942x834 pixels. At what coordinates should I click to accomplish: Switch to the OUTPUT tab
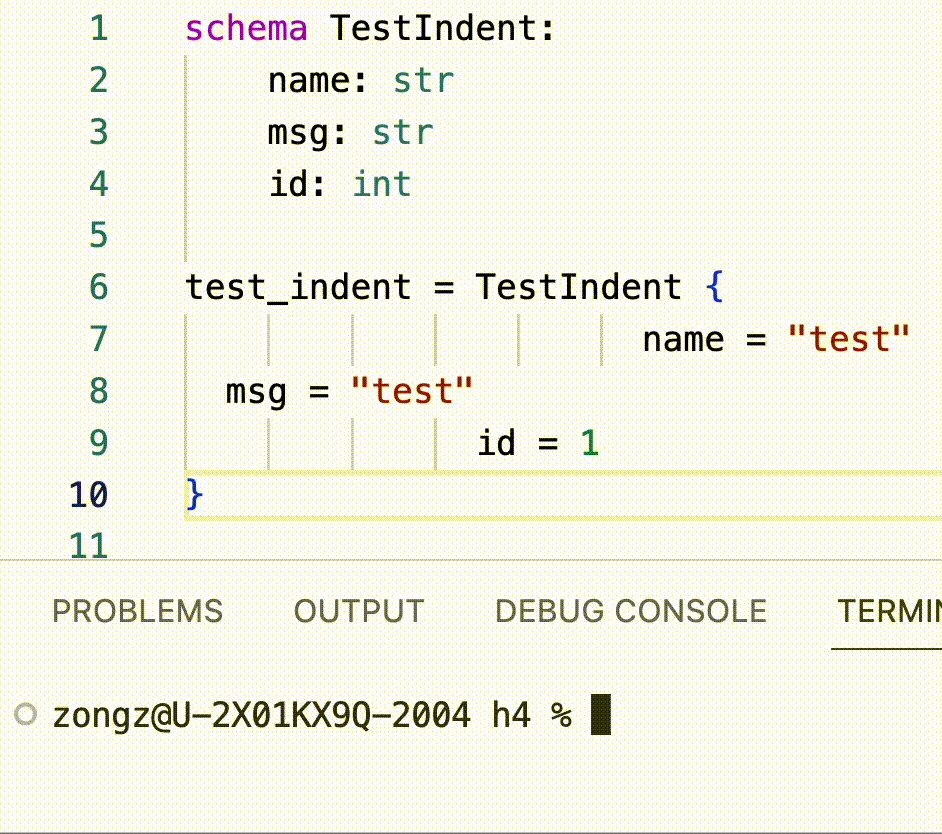359,611
